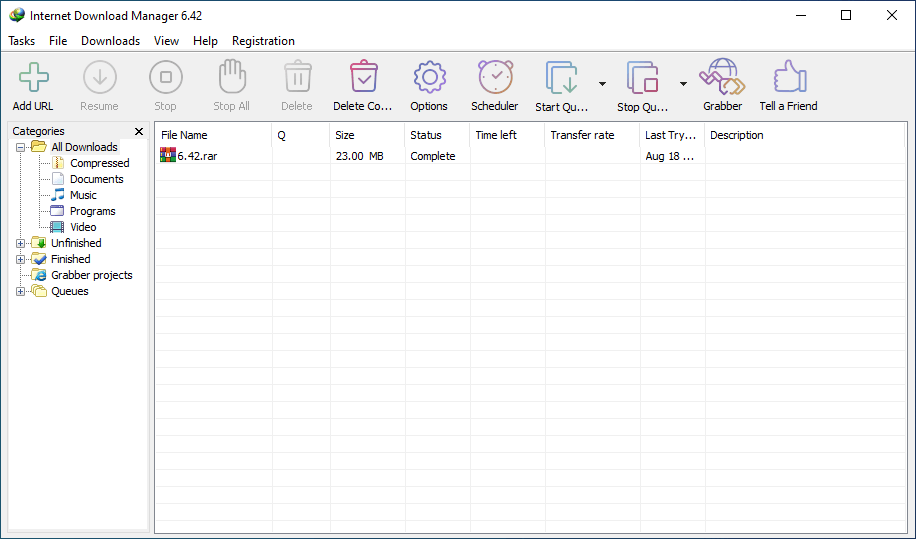Click the Delete Completed toolbar icon

(363, 78)
